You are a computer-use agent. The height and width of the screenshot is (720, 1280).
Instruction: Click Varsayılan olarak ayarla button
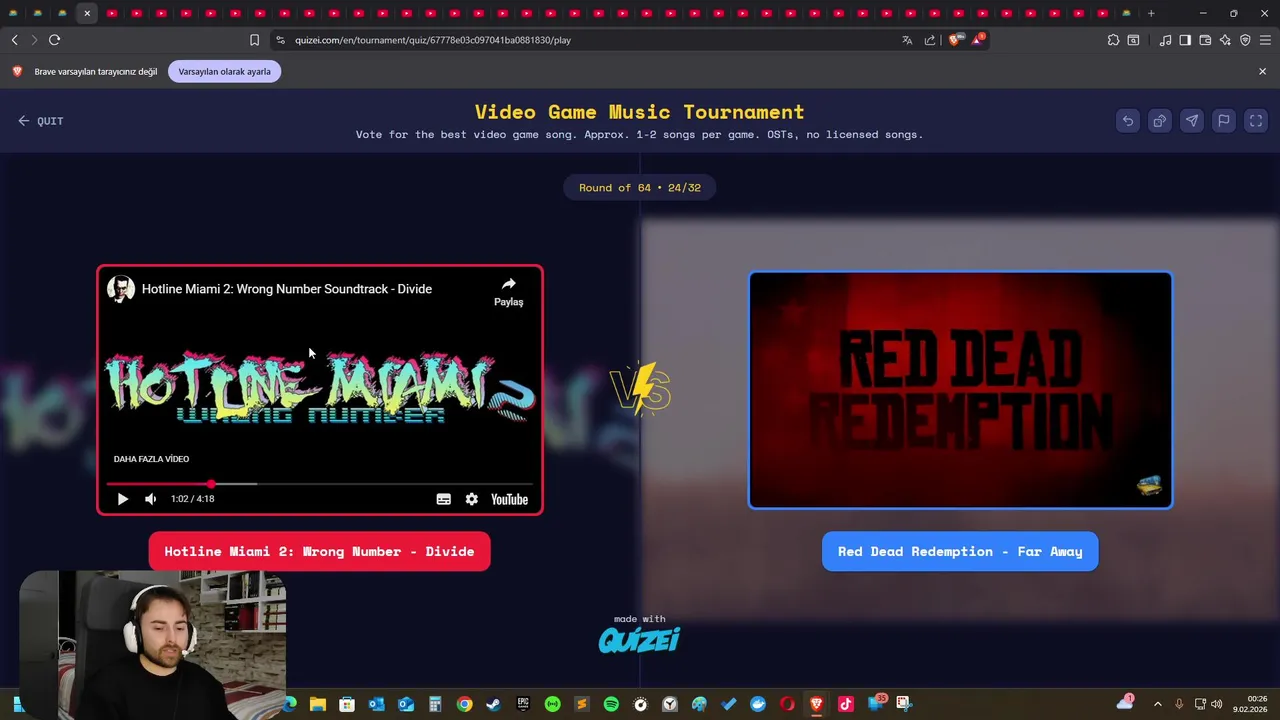tap(225, 72)
